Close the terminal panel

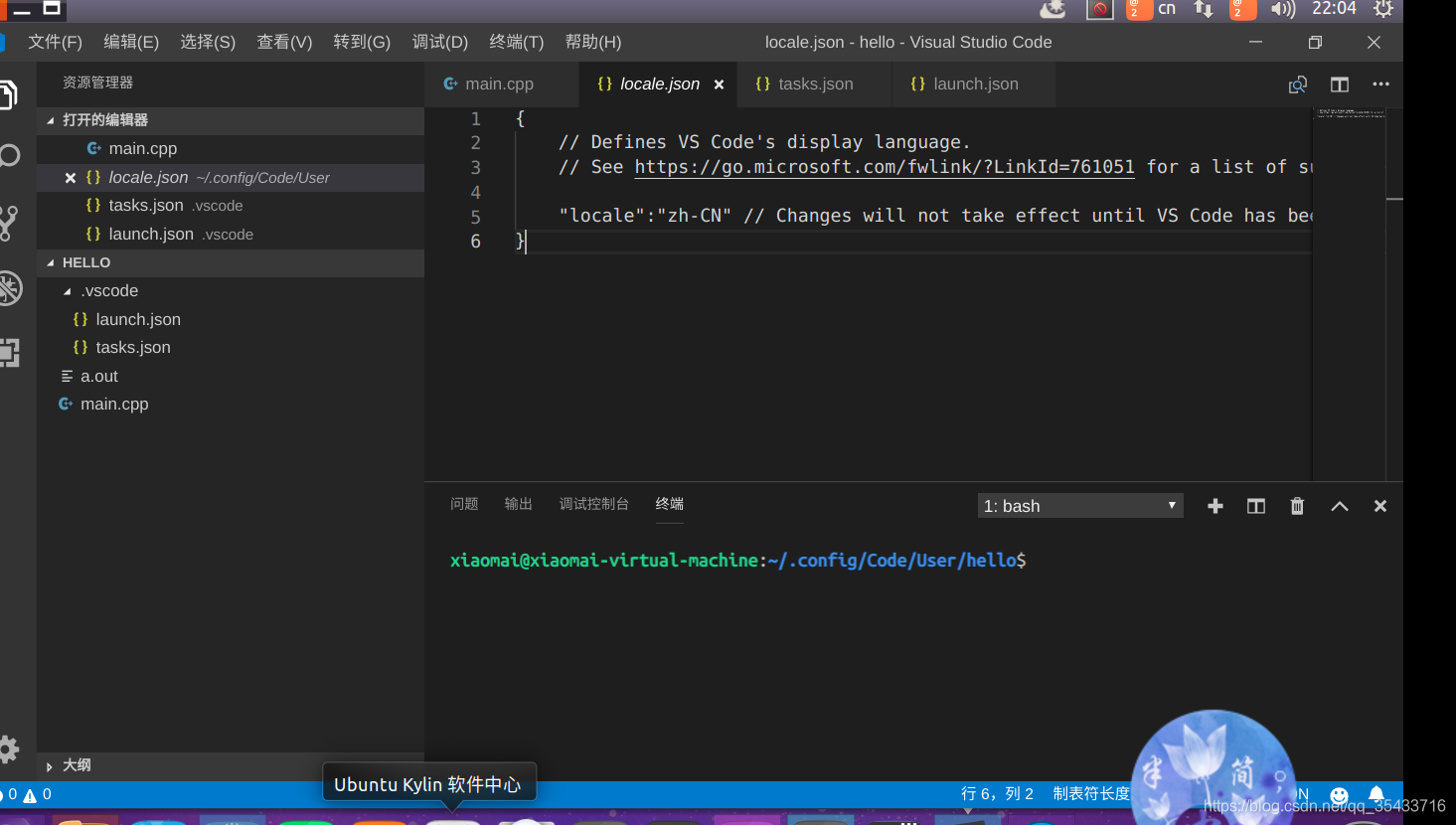click(x=1380, y=506)
